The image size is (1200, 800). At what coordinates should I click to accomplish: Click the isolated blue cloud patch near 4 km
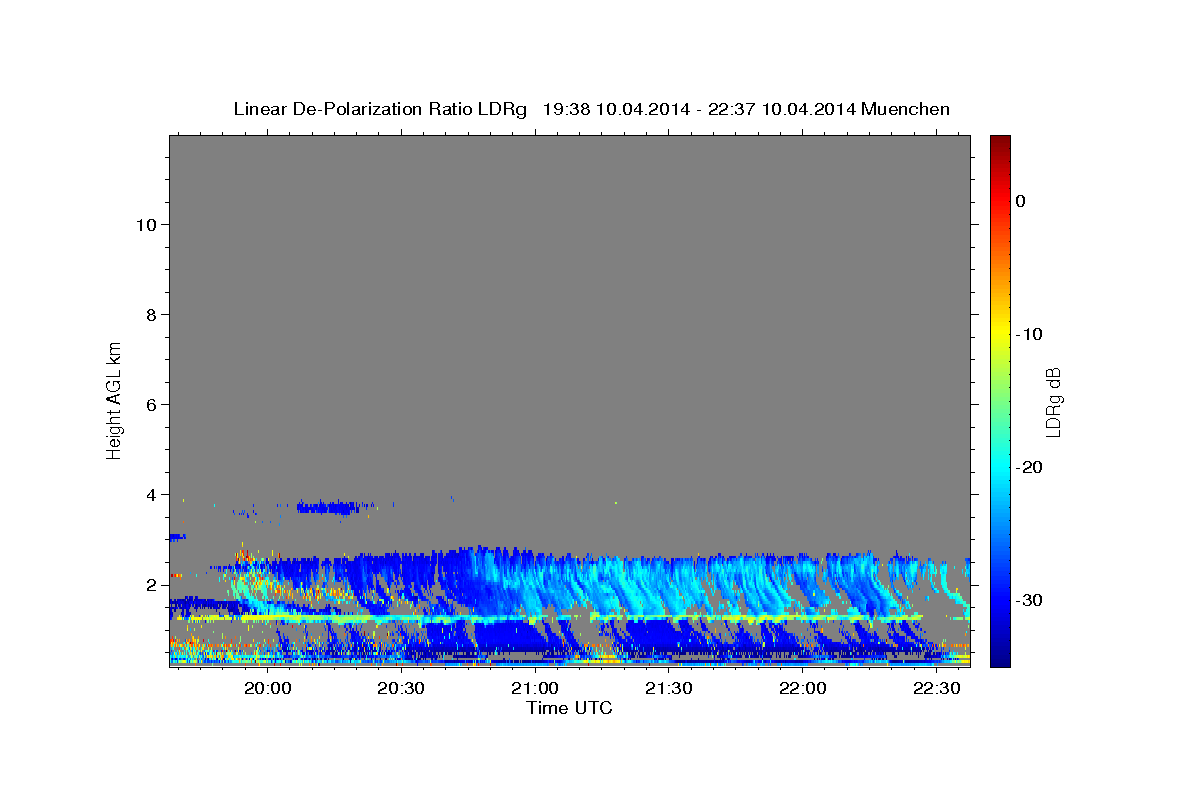point(327,507)
